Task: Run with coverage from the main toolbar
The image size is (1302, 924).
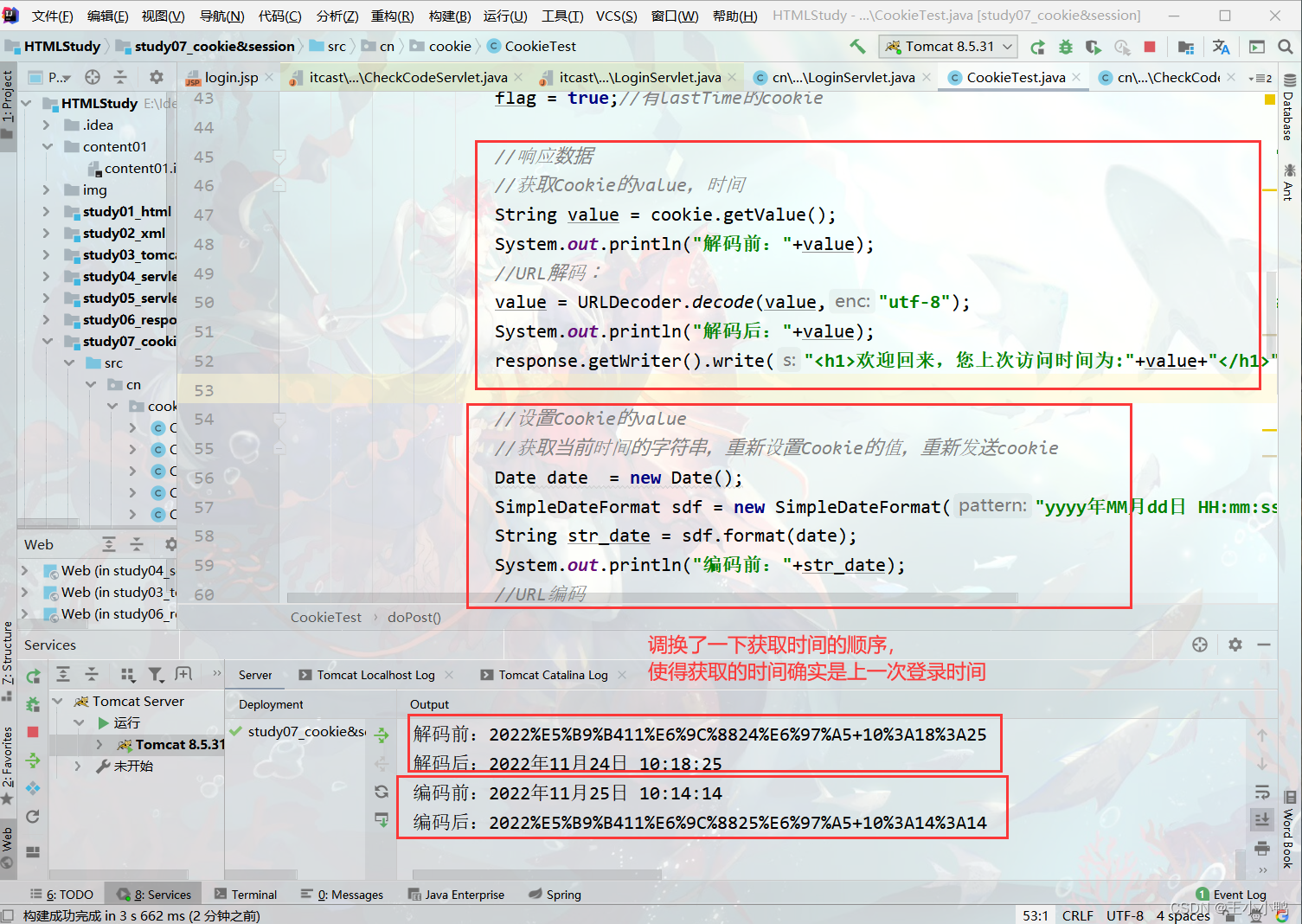Action: pos(1094,47)
